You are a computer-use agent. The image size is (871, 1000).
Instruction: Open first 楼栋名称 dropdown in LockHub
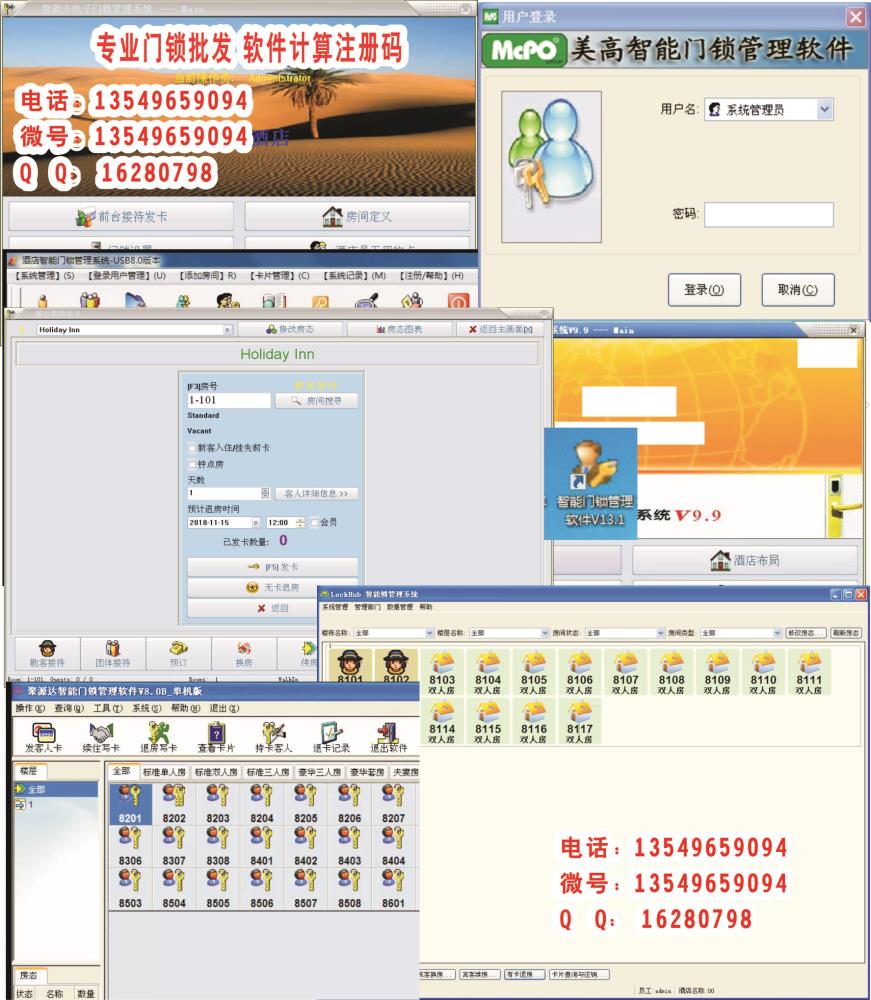tap(429, 633)
